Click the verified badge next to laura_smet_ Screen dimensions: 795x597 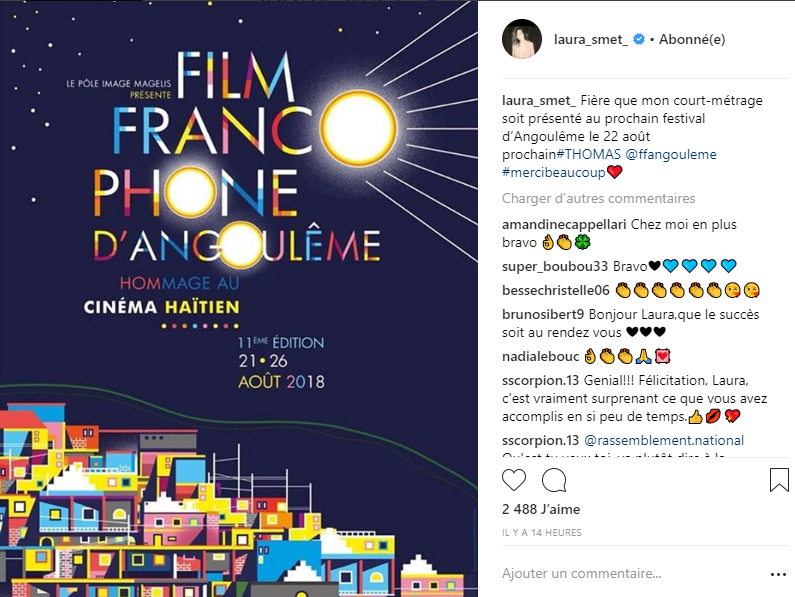point(637,40)
